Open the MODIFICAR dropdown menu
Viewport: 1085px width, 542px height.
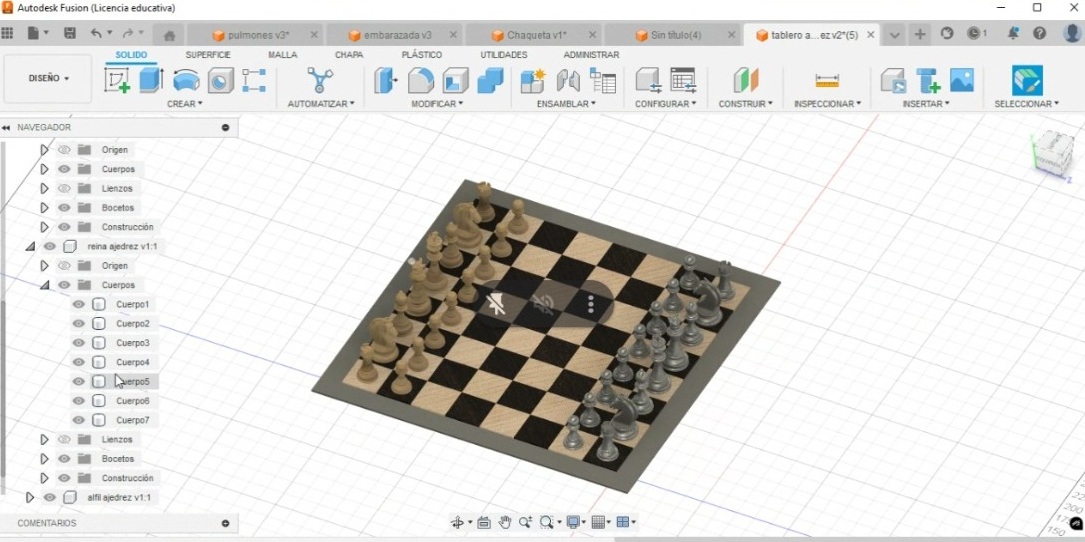[437, 104]
